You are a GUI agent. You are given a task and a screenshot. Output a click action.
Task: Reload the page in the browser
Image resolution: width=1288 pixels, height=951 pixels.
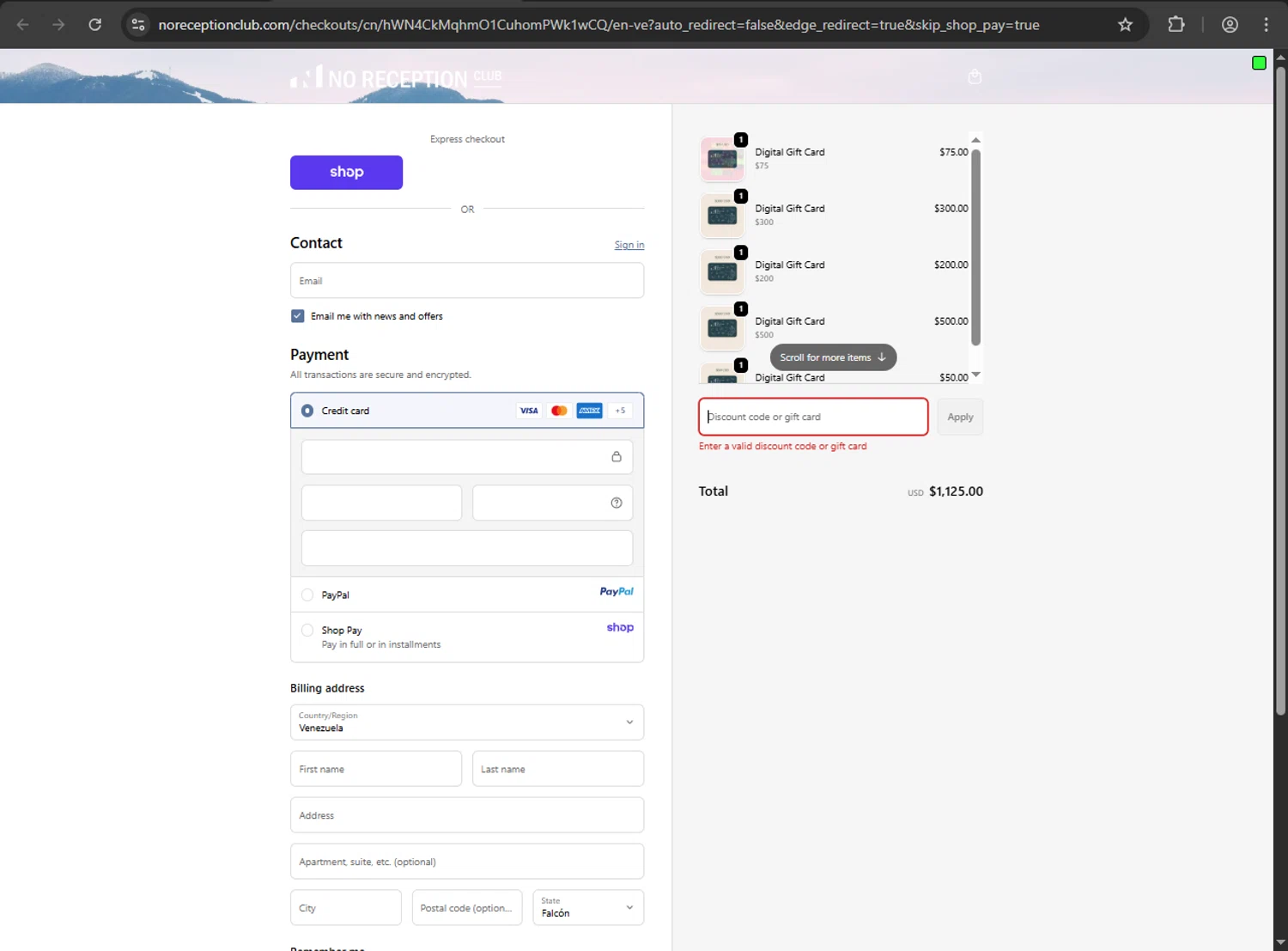coord(95,25)
